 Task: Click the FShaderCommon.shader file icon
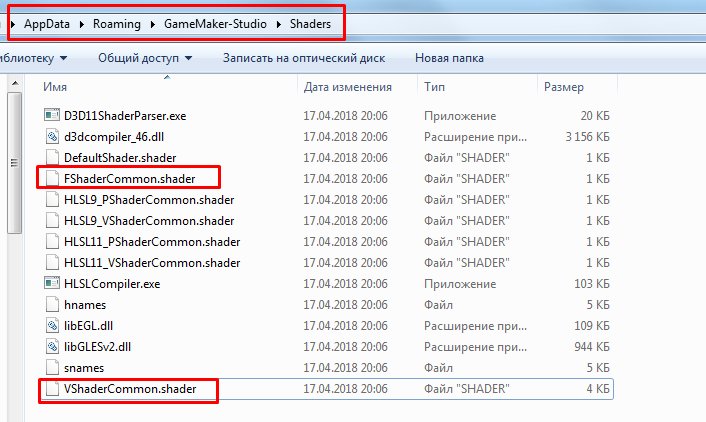coord(52,178)
